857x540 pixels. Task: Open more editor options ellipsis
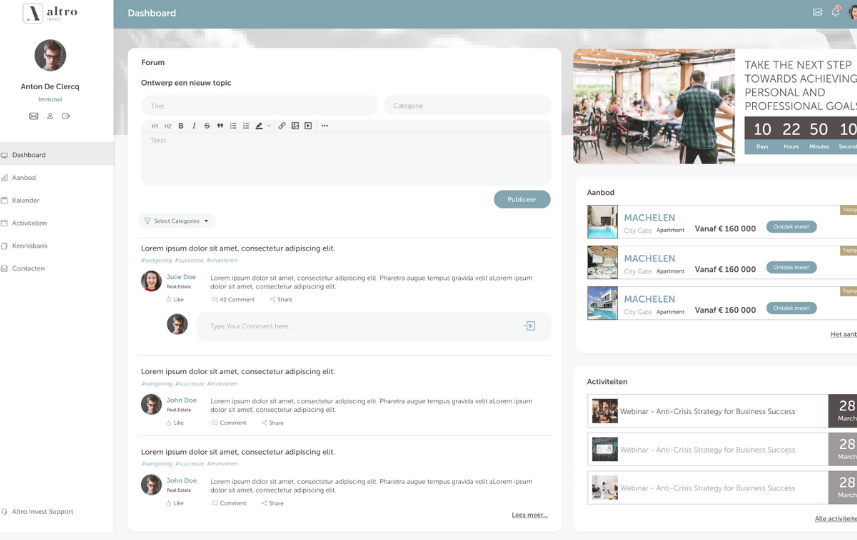pyautogui.click(x=325, y=126)
